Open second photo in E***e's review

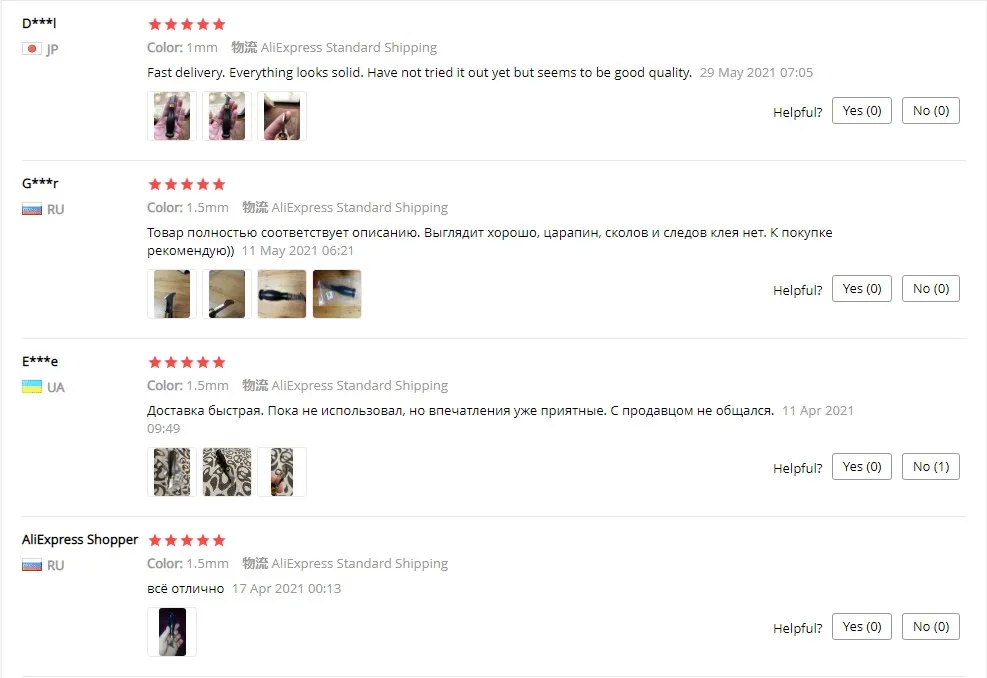tap(227, 472)
